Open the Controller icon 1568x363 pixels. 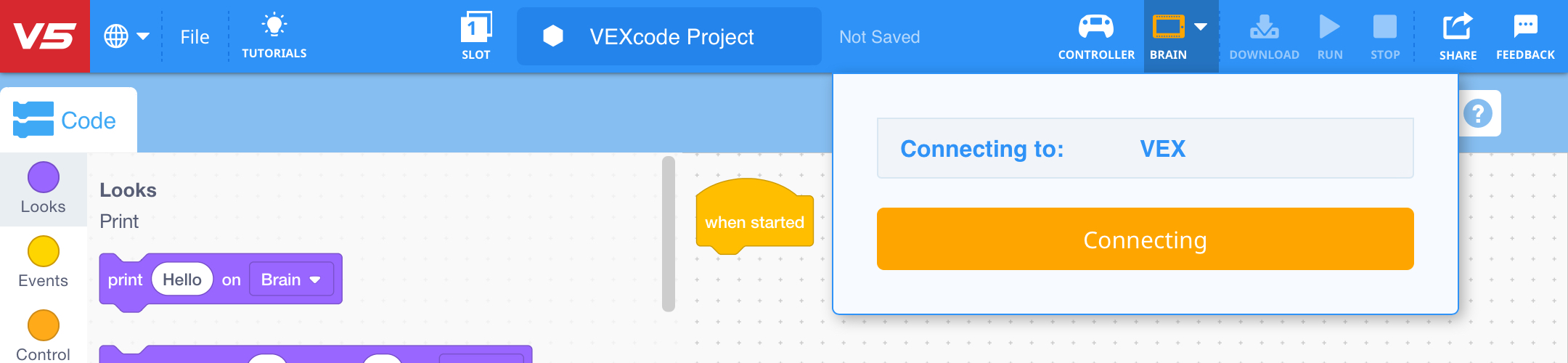click(1095, 28)
